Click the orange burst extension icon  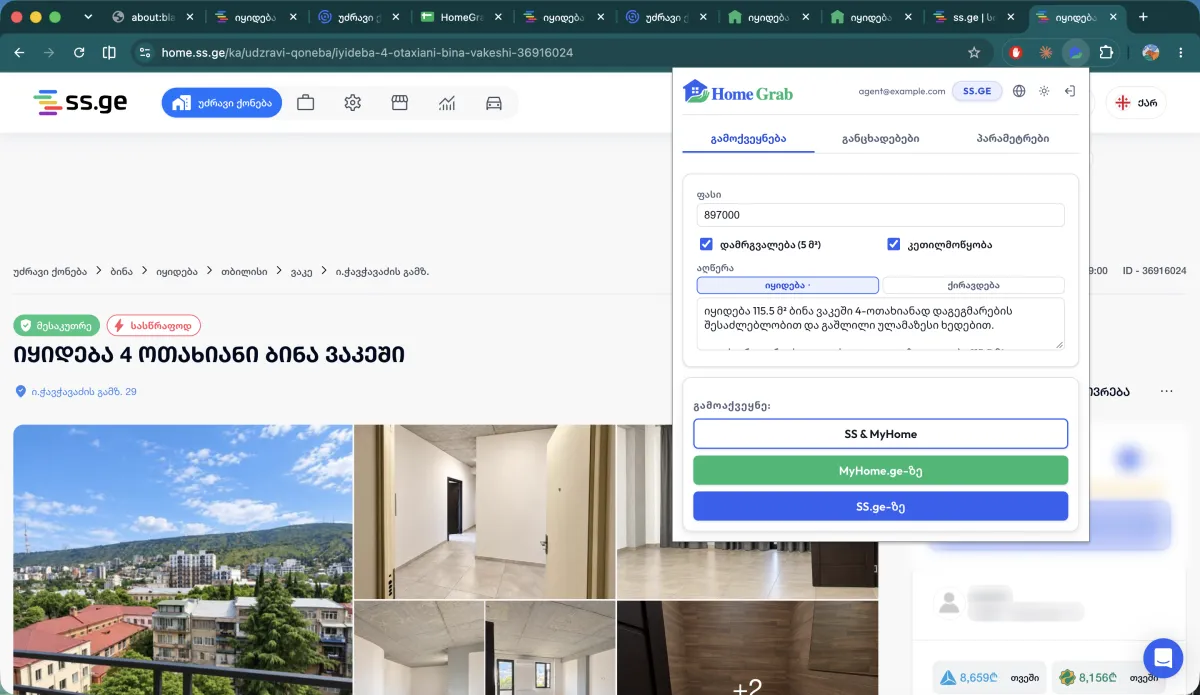click(1046, 52)
